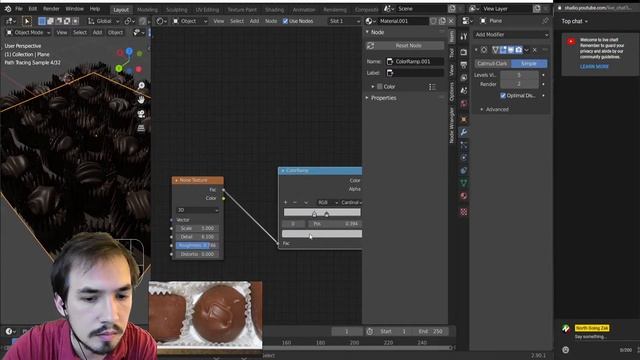640x360 pixels.
Task: Open the viewport View menu beside Object Mode
Action: 62,32
